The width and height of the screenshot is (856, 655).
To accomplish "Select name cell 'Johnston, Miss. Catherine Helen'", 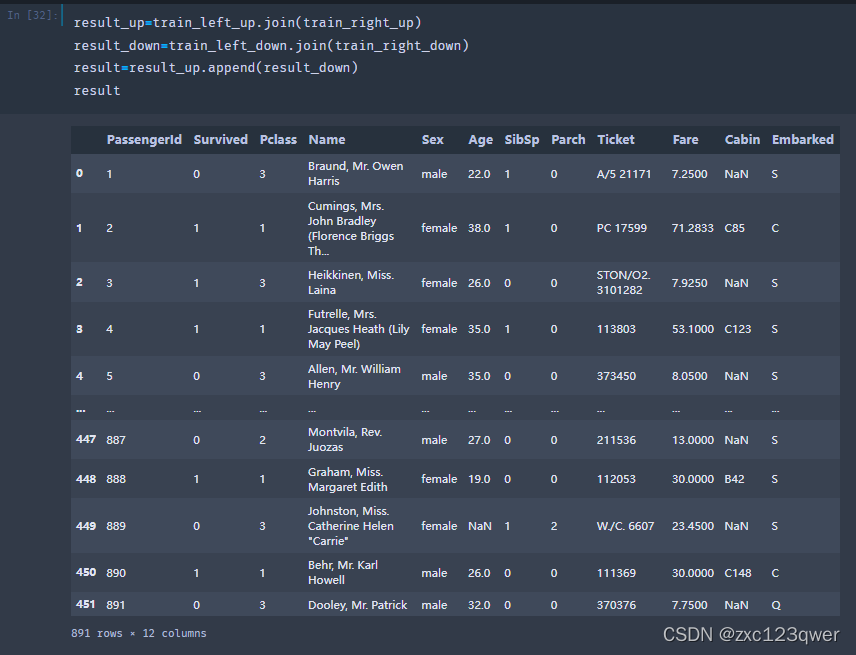I will [350, 526].
